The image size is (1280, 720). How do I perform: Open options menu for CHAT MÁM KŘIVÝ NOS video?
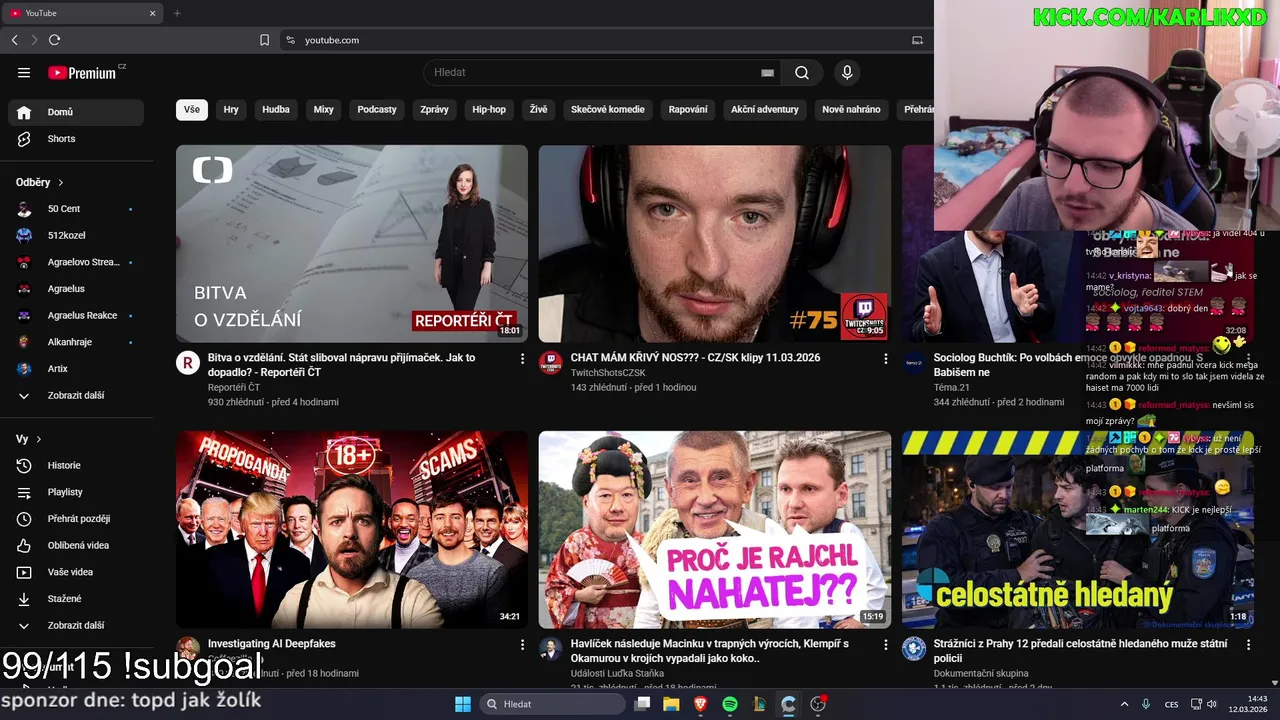885,358
